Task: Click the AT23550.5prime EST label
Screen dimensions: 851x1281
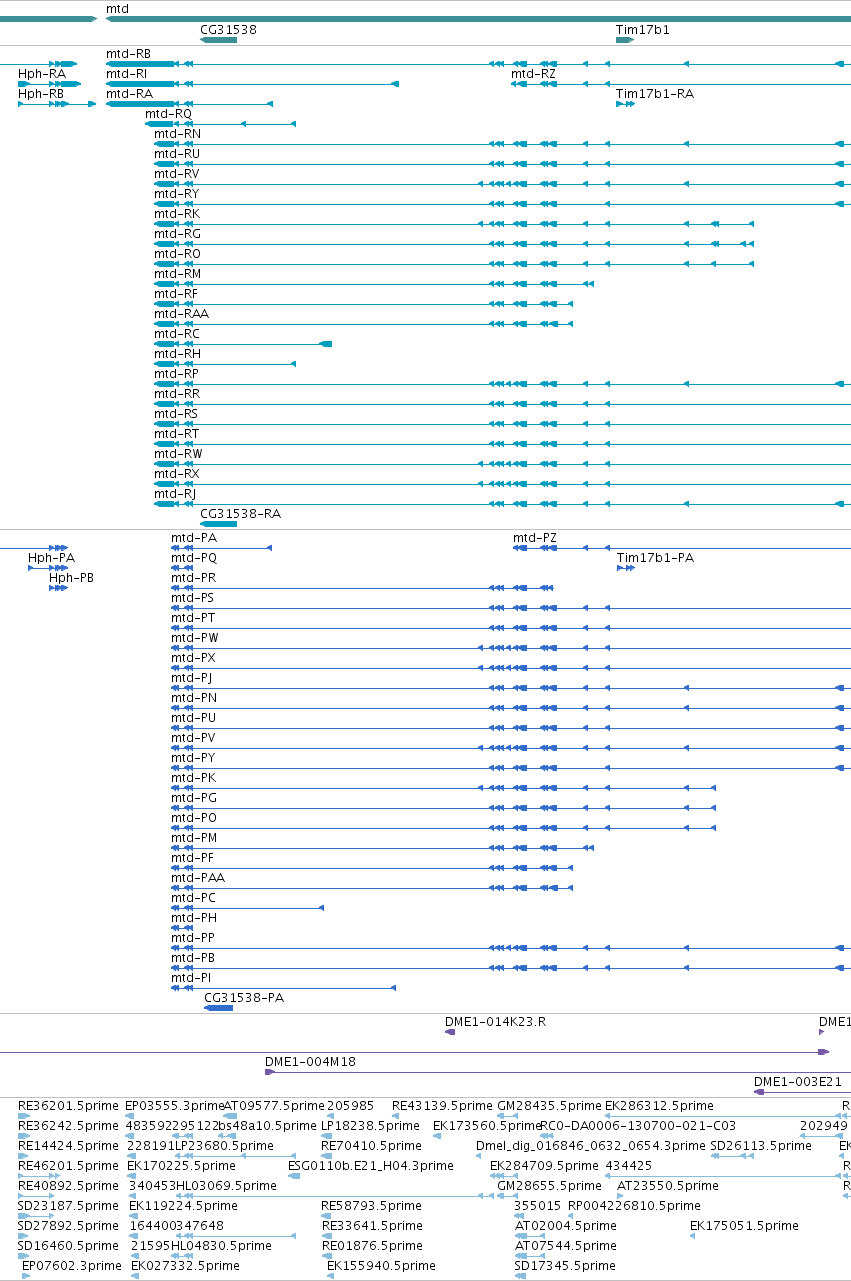Action: pos(668,1186)
